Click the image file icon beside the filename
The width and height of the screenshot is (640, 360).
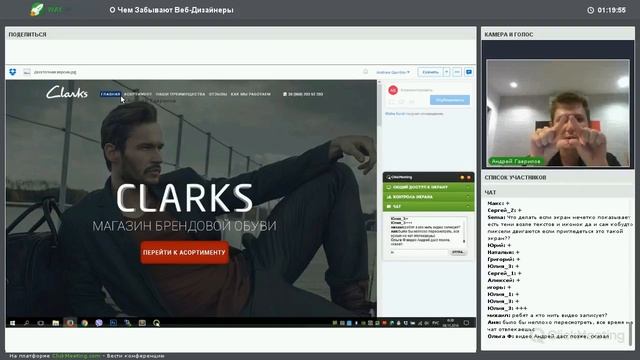27,72
